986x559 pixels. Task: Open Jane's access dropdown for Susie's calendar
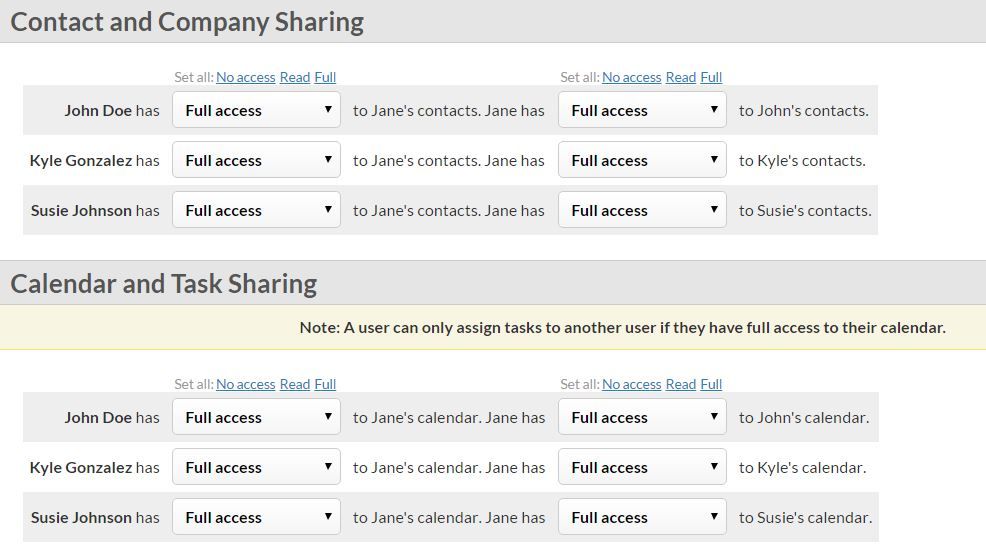point(642,517)
